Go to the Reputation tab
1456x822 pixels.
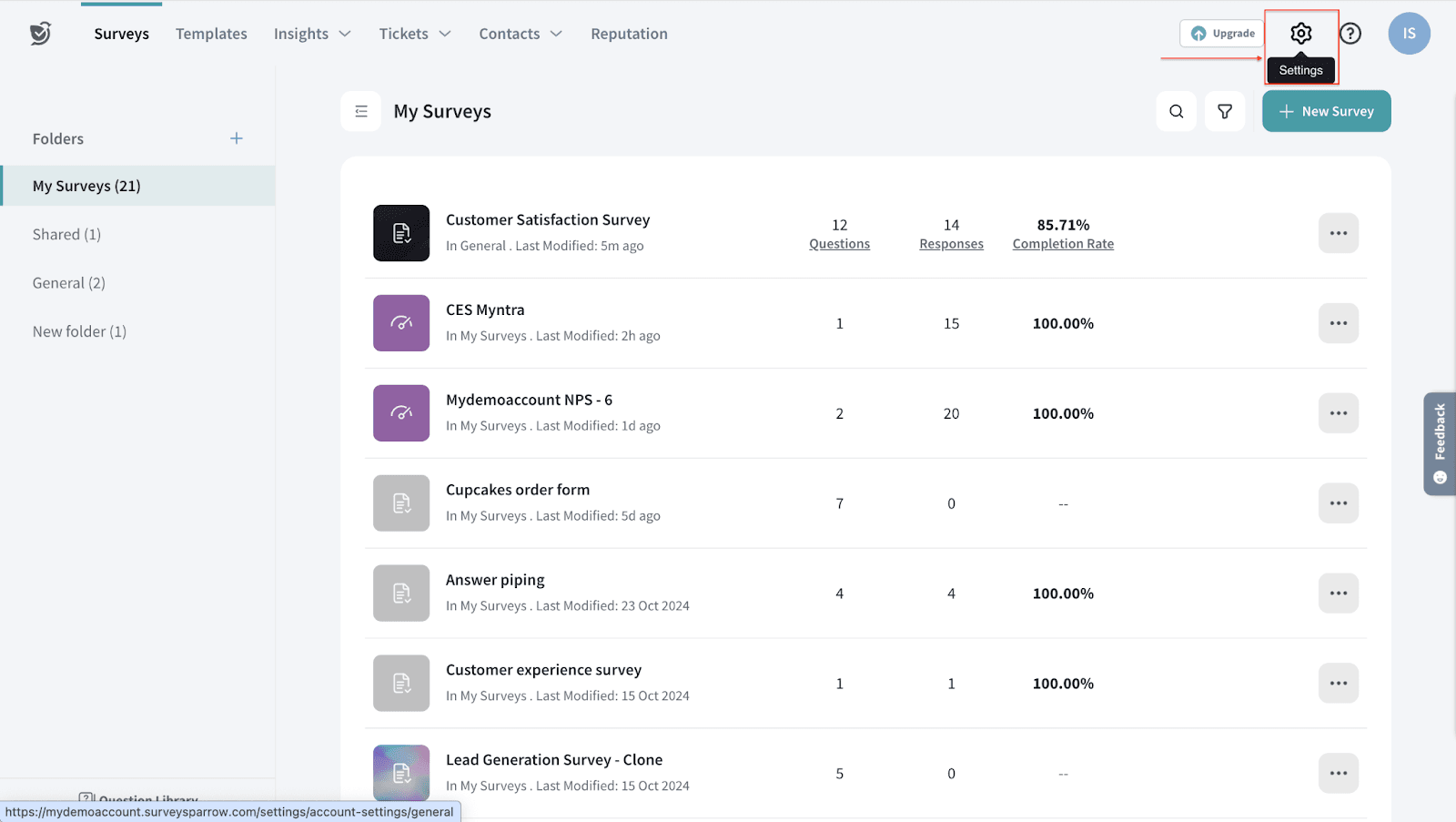pos(629,34)
